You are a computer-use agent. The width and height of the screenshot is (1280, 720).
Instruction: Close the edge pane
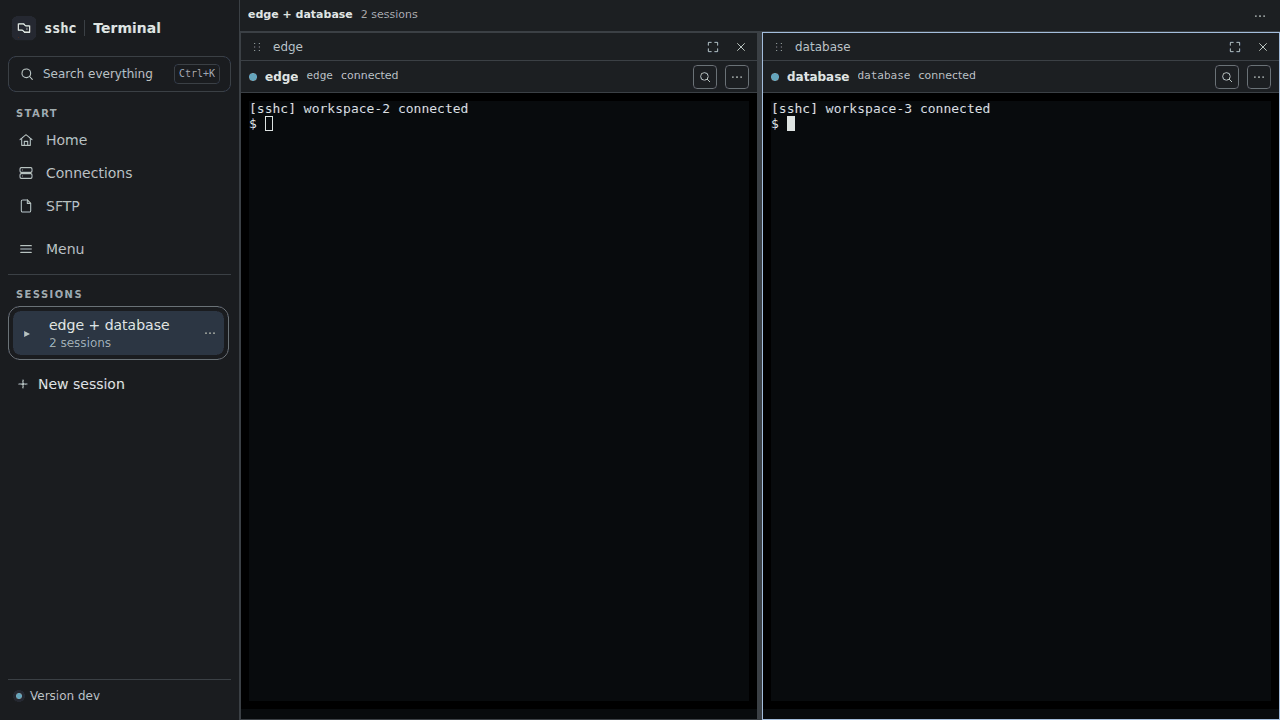point(741,47)
